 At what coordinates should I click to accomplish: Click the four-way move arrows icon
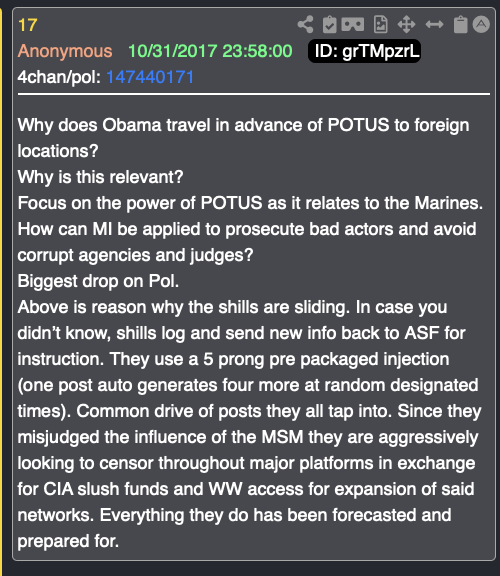pyautogui.click(x=406, y=25)
